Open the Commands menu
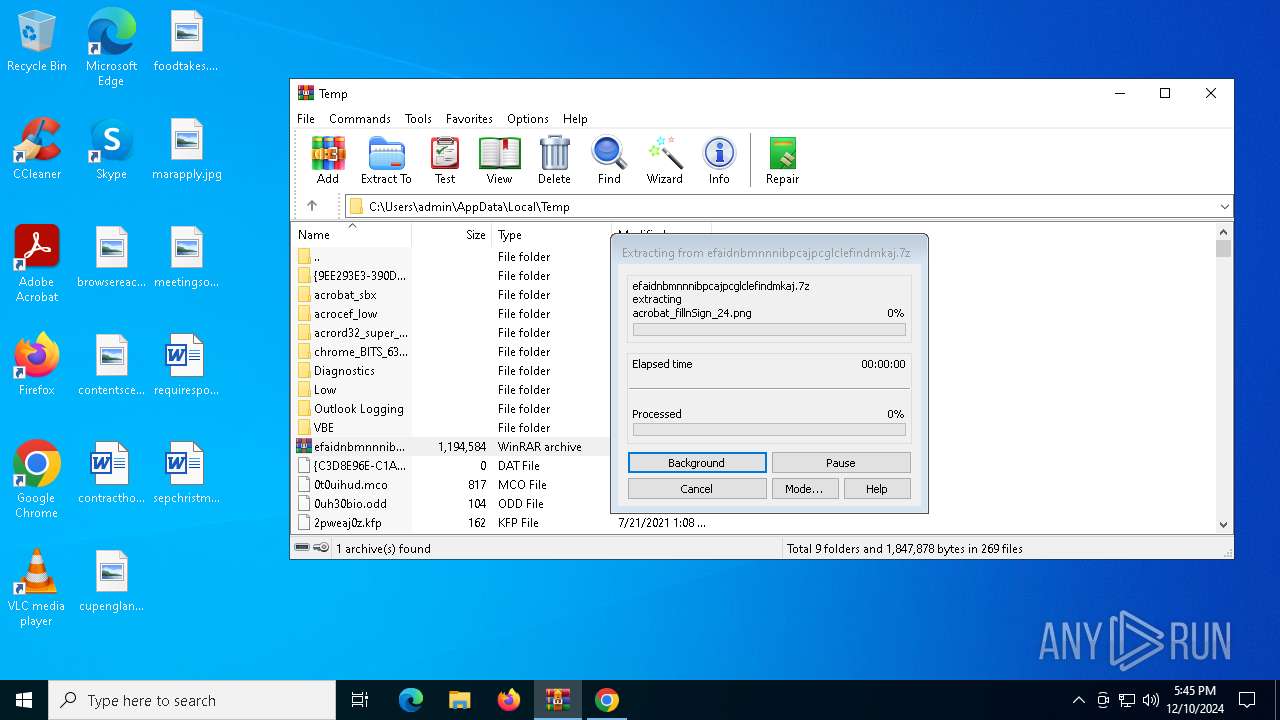This screenshot has width=1280, height=720. pyautogui.click(x=360, y=118)
